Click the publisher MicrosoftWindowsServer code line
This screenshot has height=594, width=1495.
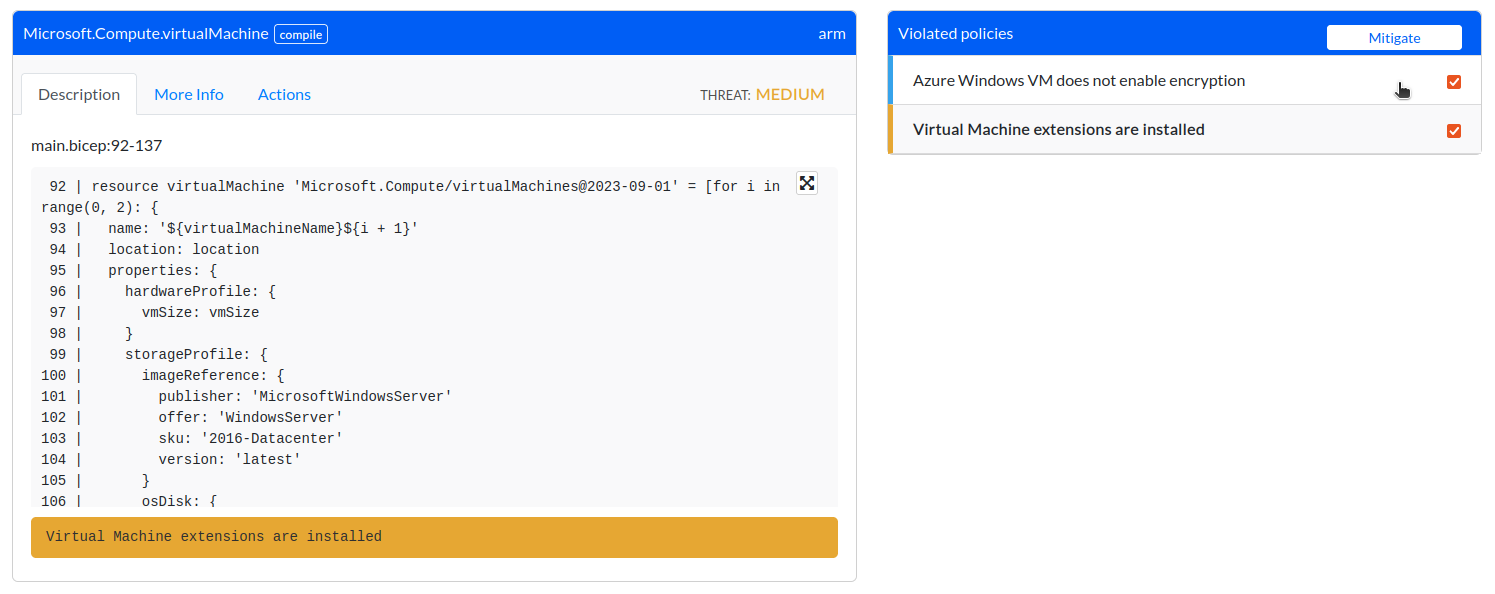pyautogui.click(x=305, y=397)
